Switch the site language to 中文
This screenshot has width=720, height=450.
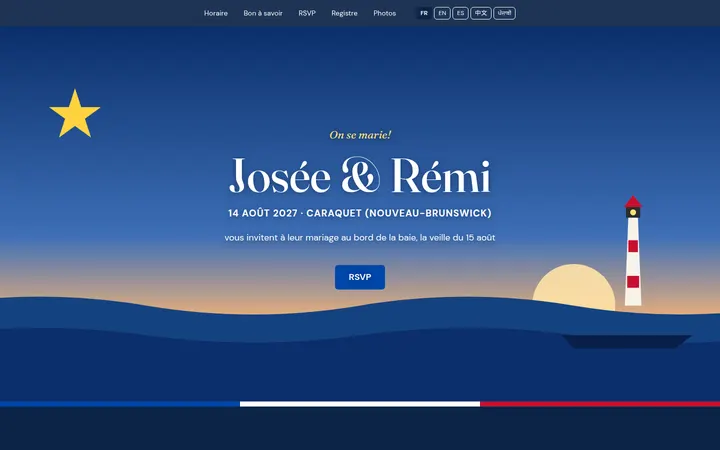tap(481, 13)
